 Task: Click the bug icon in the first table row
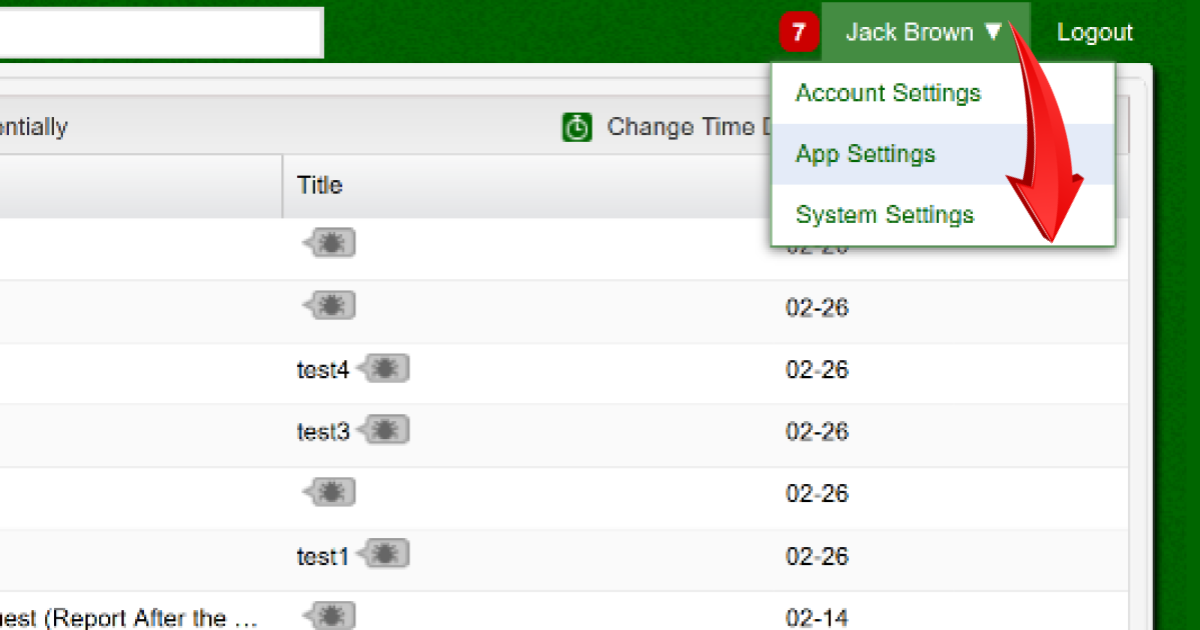[330, 244]
